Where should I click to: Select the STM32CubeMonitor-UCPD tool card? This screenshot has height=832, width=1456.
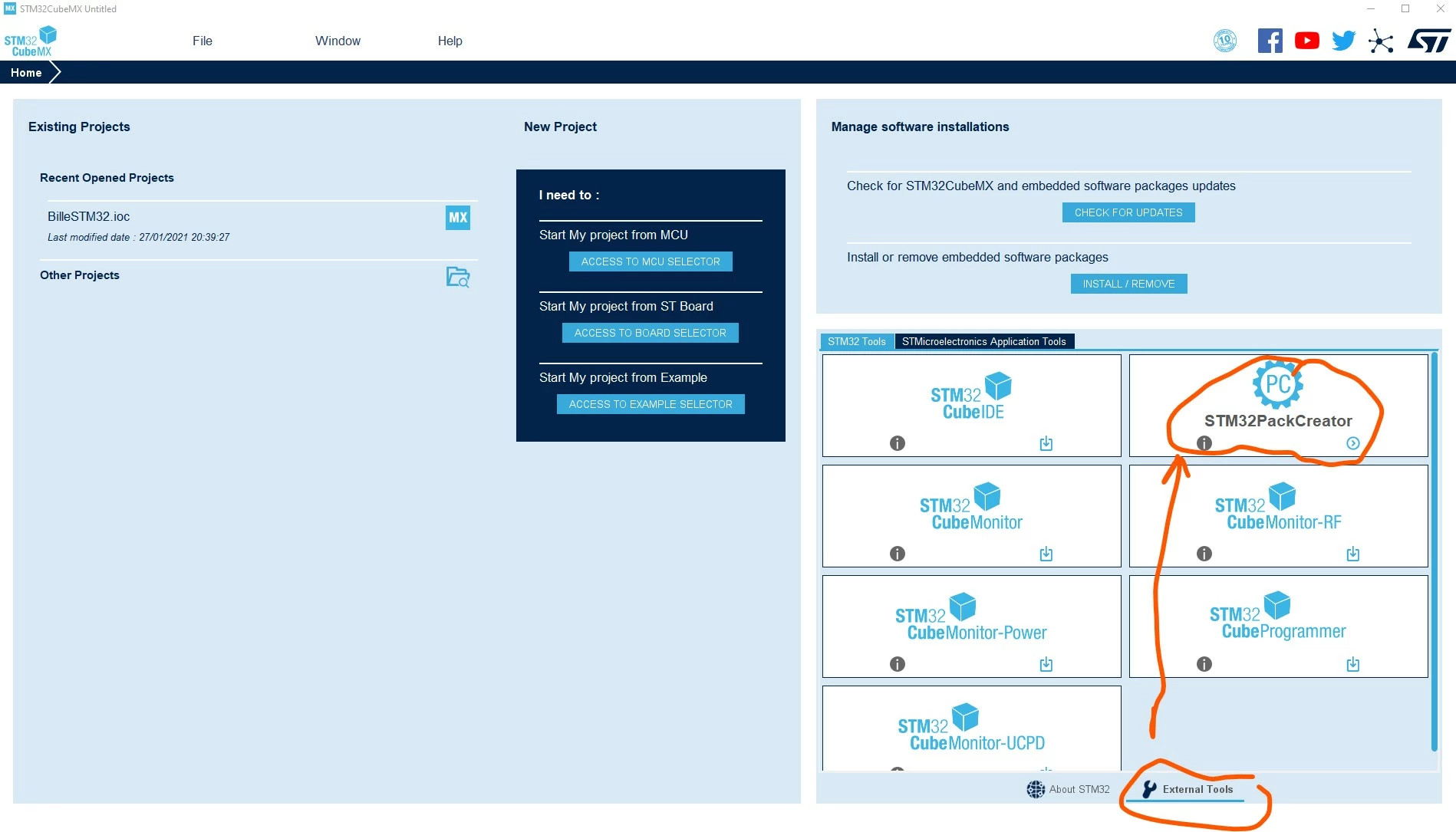click(972, 728)
